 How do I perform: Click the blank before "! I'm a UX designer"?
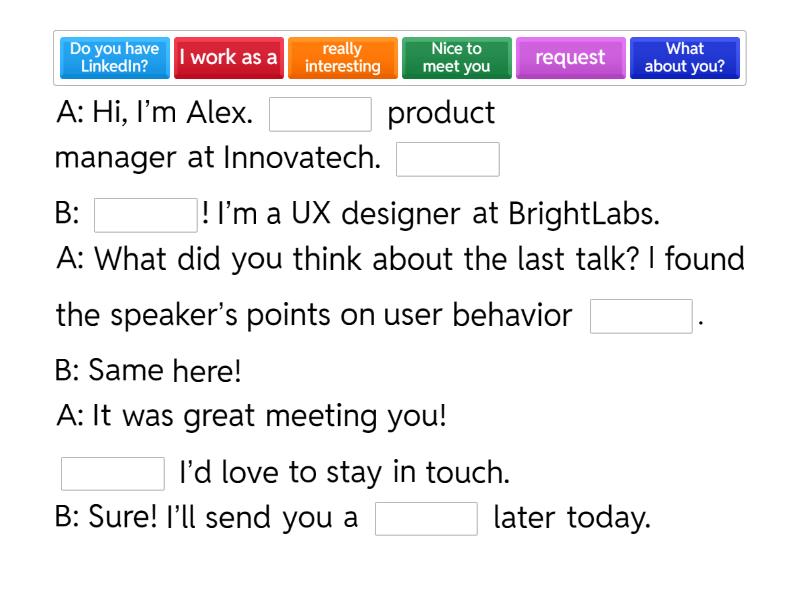click(145, 215)
